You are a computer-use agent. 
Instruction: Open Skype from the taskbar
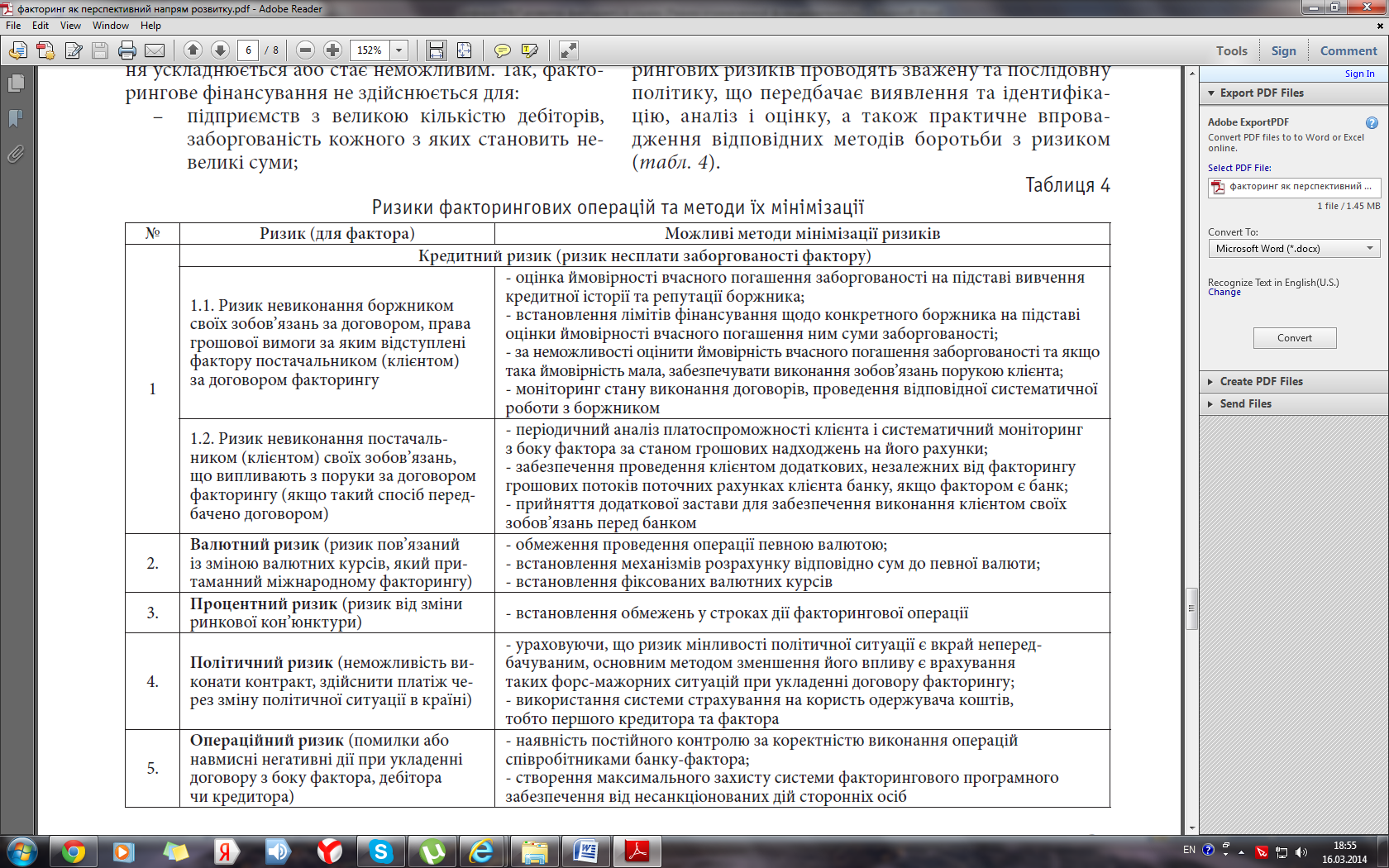click(380, 851)
